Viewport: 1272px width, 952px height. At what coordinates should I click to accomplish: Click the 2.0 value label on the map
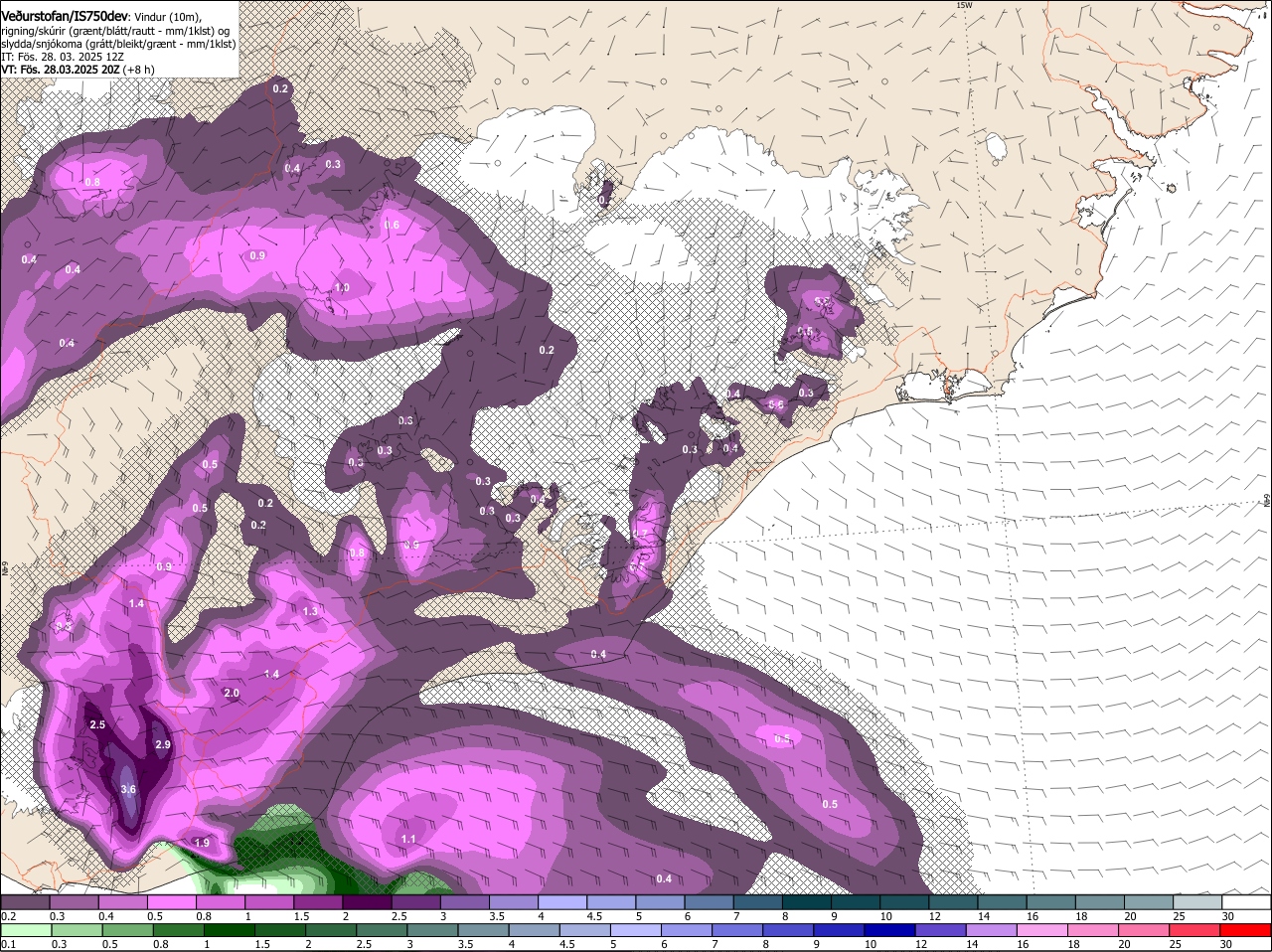pyautogui.click(x=232, y=693)
